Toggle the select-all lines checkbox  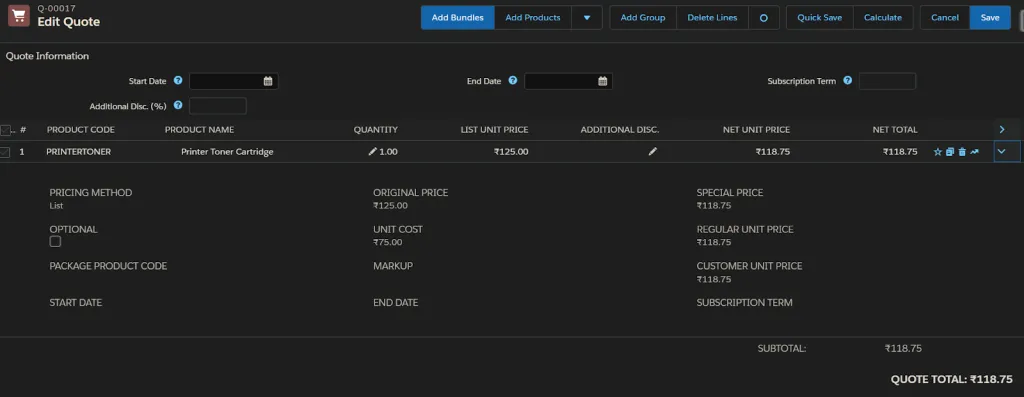[x=5, y=130]
